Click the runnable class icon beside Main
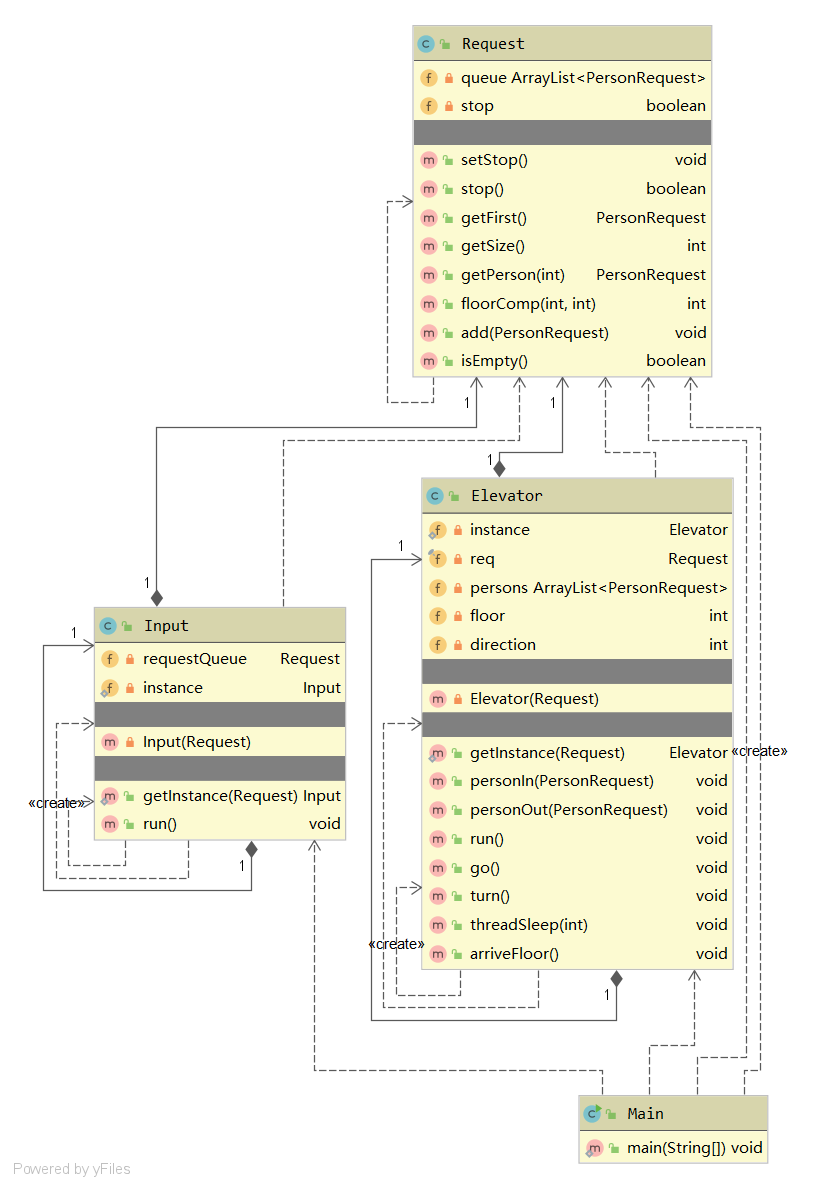817x1188 pixels. [x=593, y=1114]
